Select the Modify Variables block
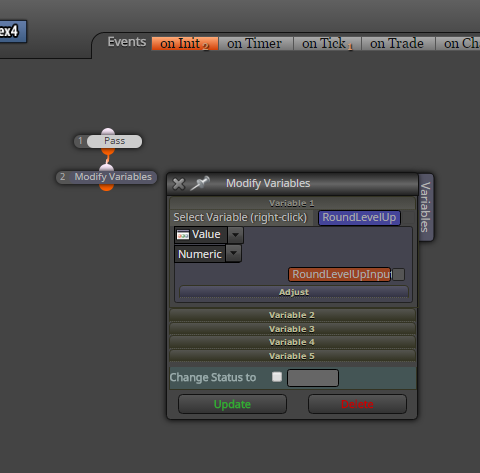Screen dimensions: 480x473 click(113, 177)
